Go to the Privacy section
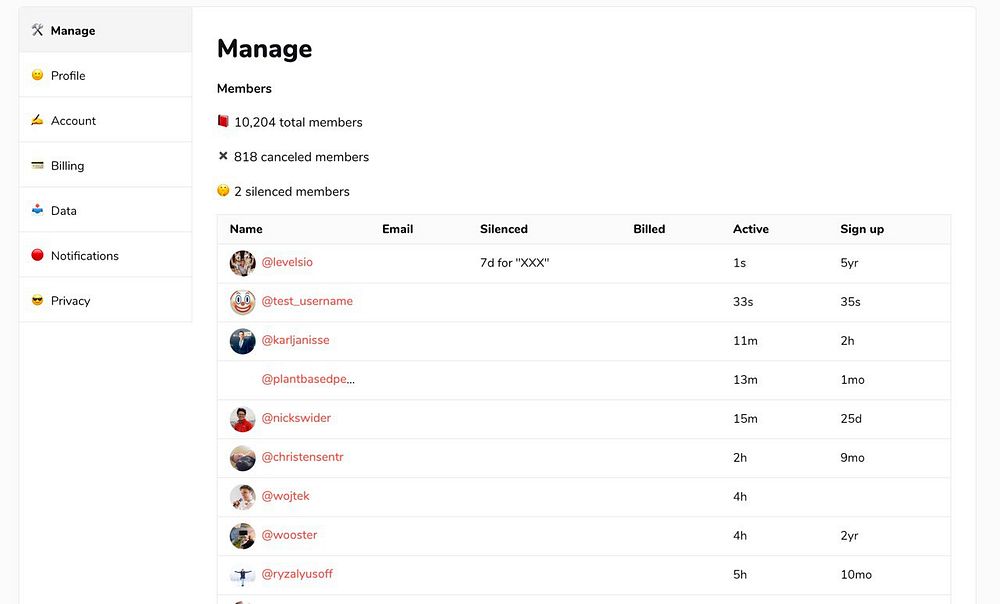 pos(70,301)
